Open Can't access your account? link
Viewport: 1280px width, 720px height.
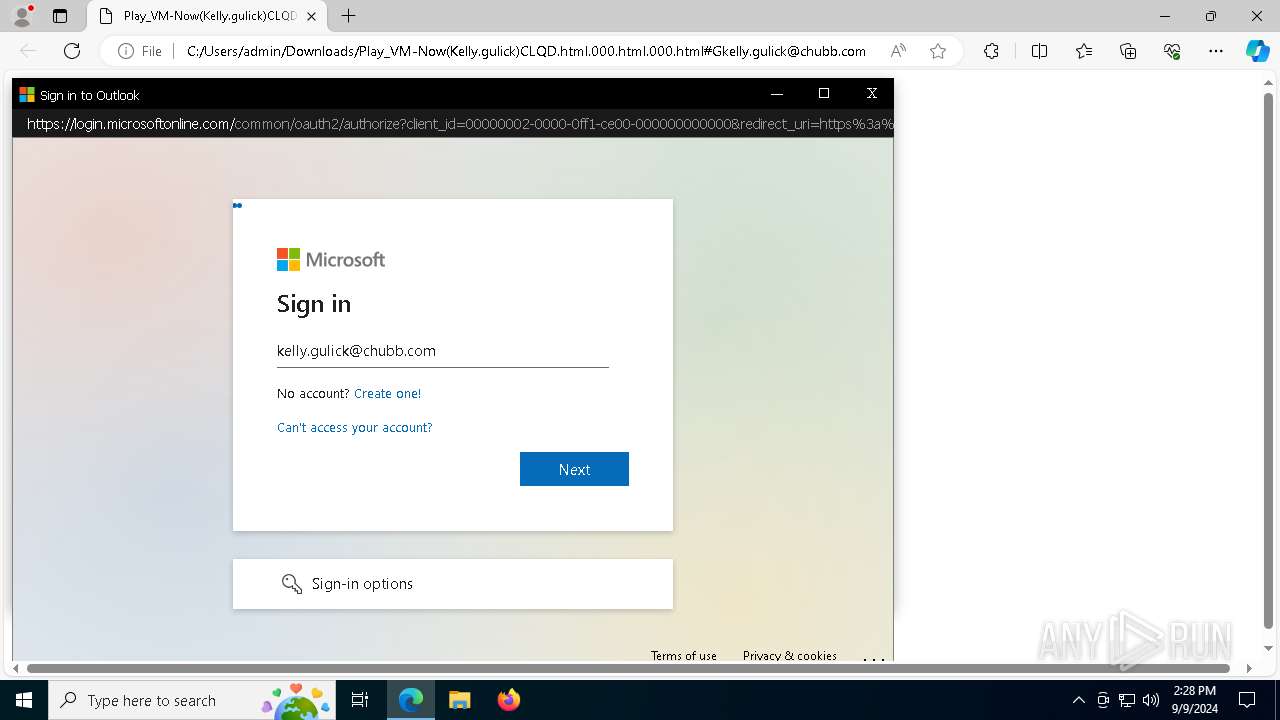coord(354,428)
